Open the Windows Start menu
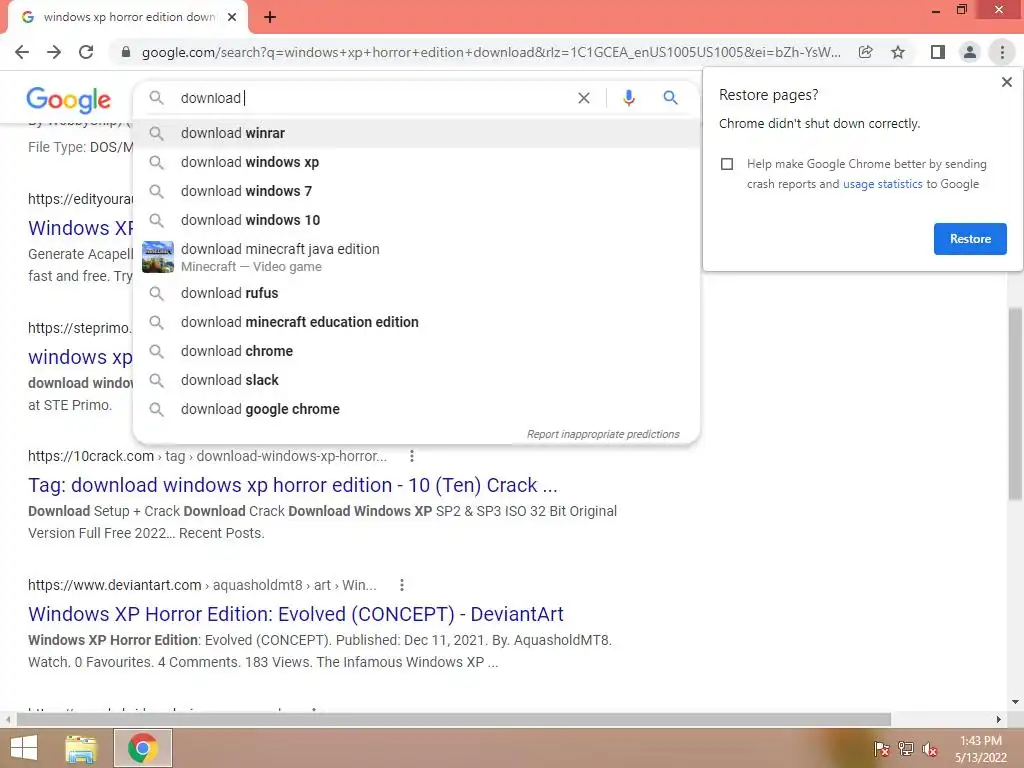The height and width of the screenshot is (768, 1024). 24,748
